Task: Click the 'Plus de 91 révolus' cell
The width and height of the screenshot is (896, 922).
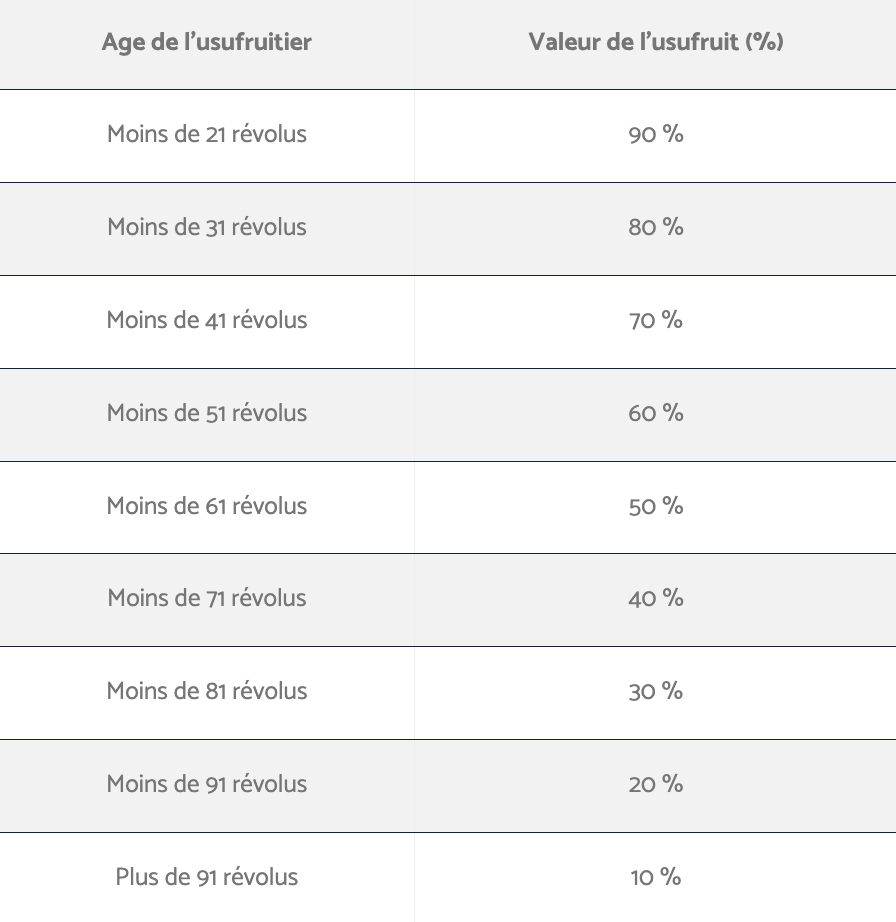Action: coord(206,877)
